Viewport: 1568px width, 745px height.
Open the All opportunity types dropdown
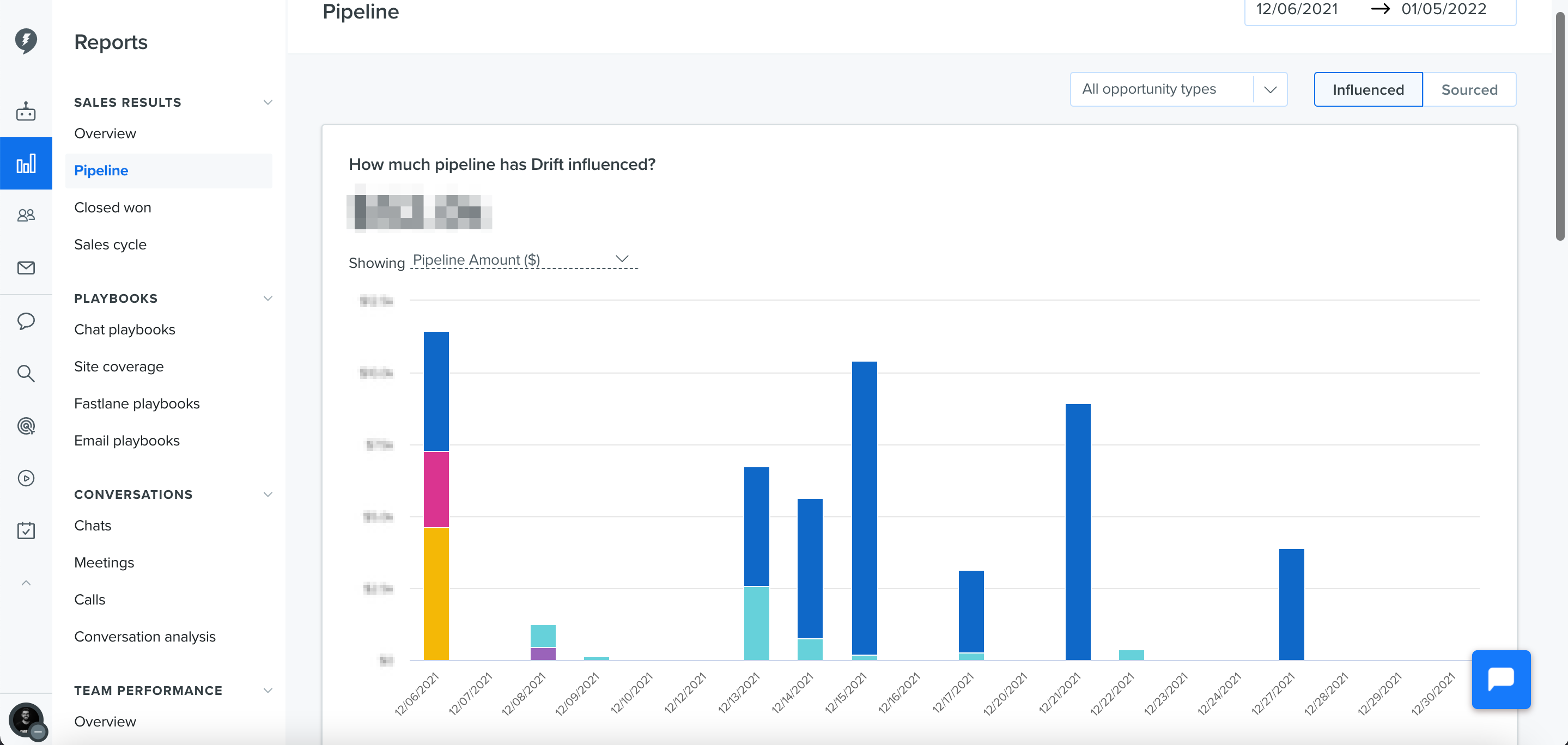[x=1178, y=89]
